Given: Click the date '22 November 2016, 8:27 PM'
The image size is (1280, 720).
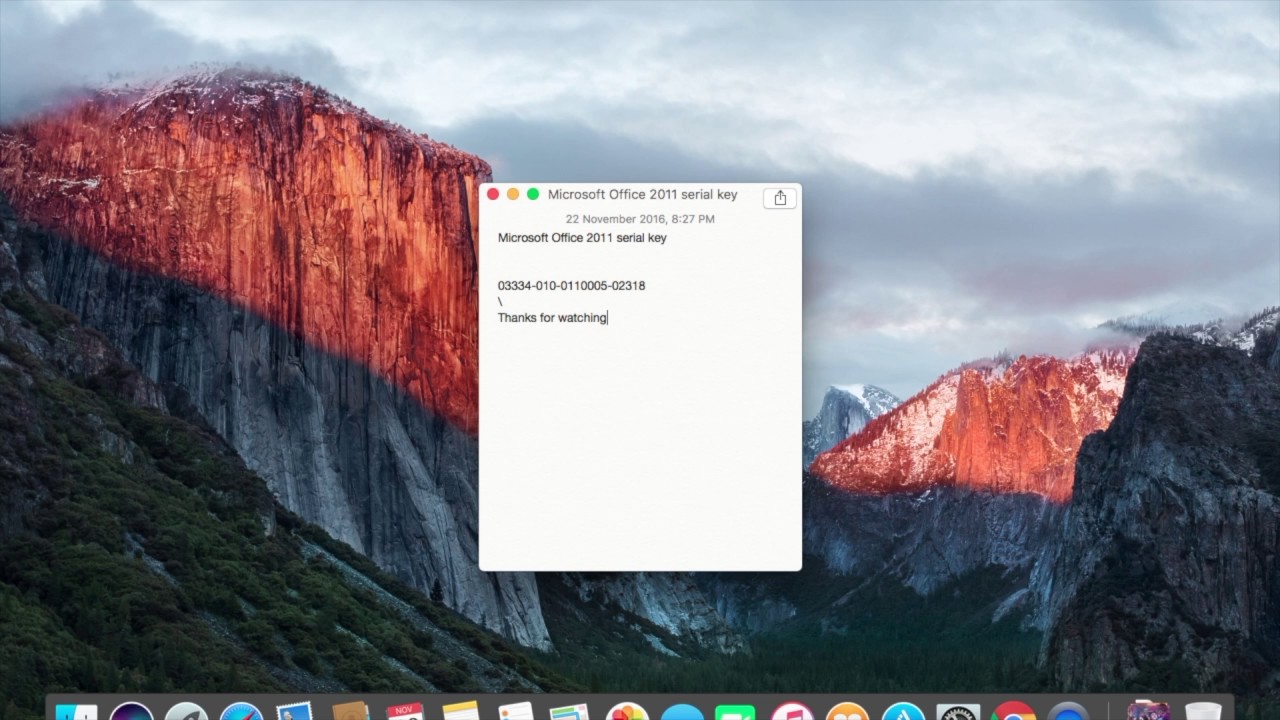Looking at the screenshot, I should click(x=640, y=219).
